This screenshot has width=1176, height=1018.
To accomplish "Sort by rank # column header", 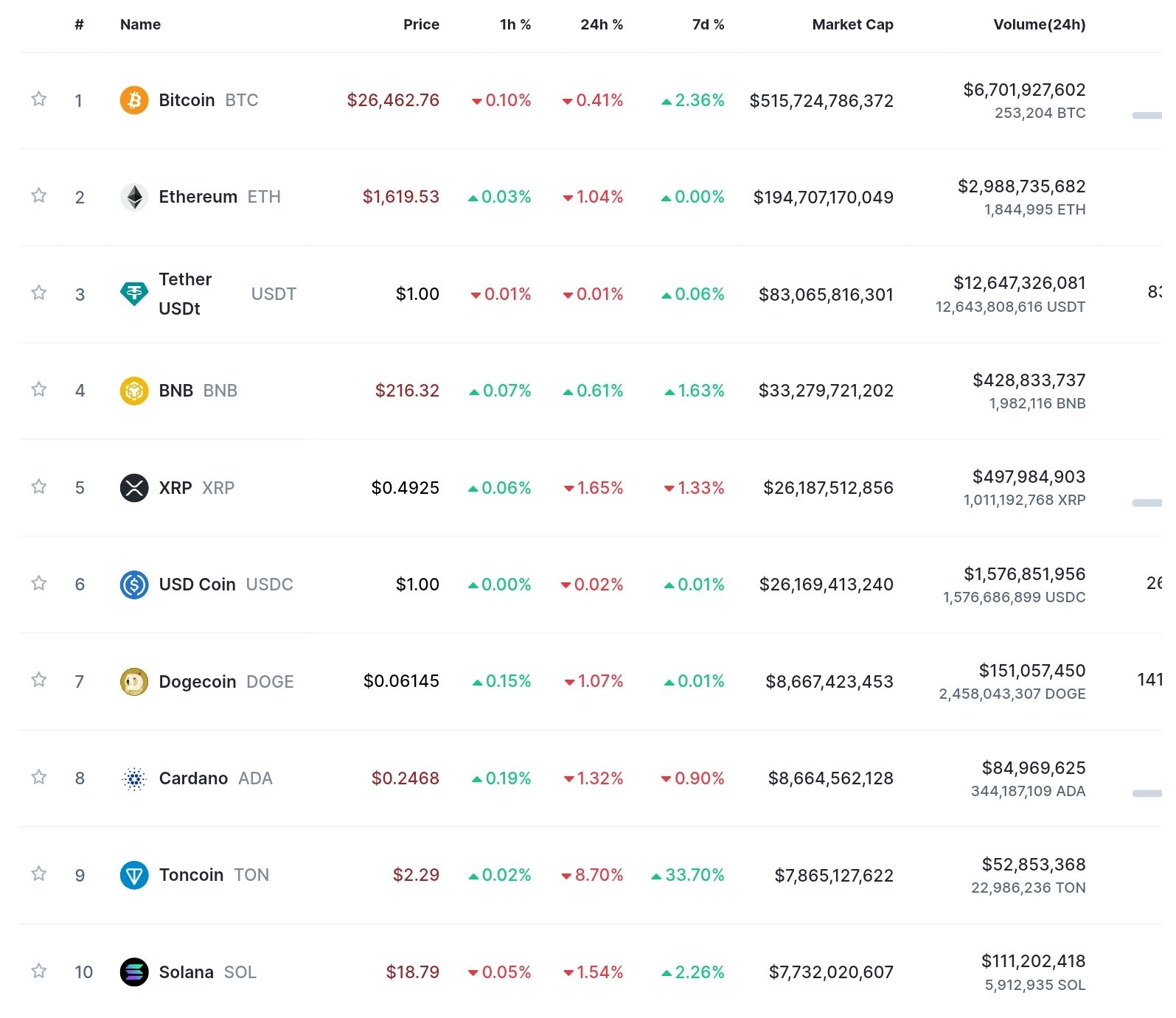I will pos(80,24).
